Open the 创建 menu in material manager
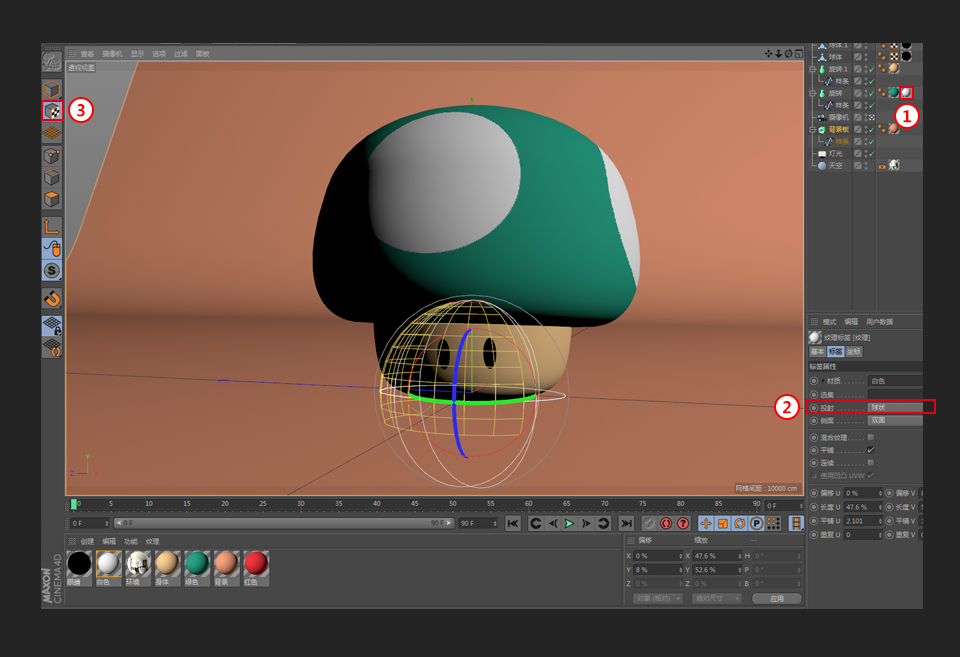This screenshot has width=960, height=657. (x=87, y=541)
